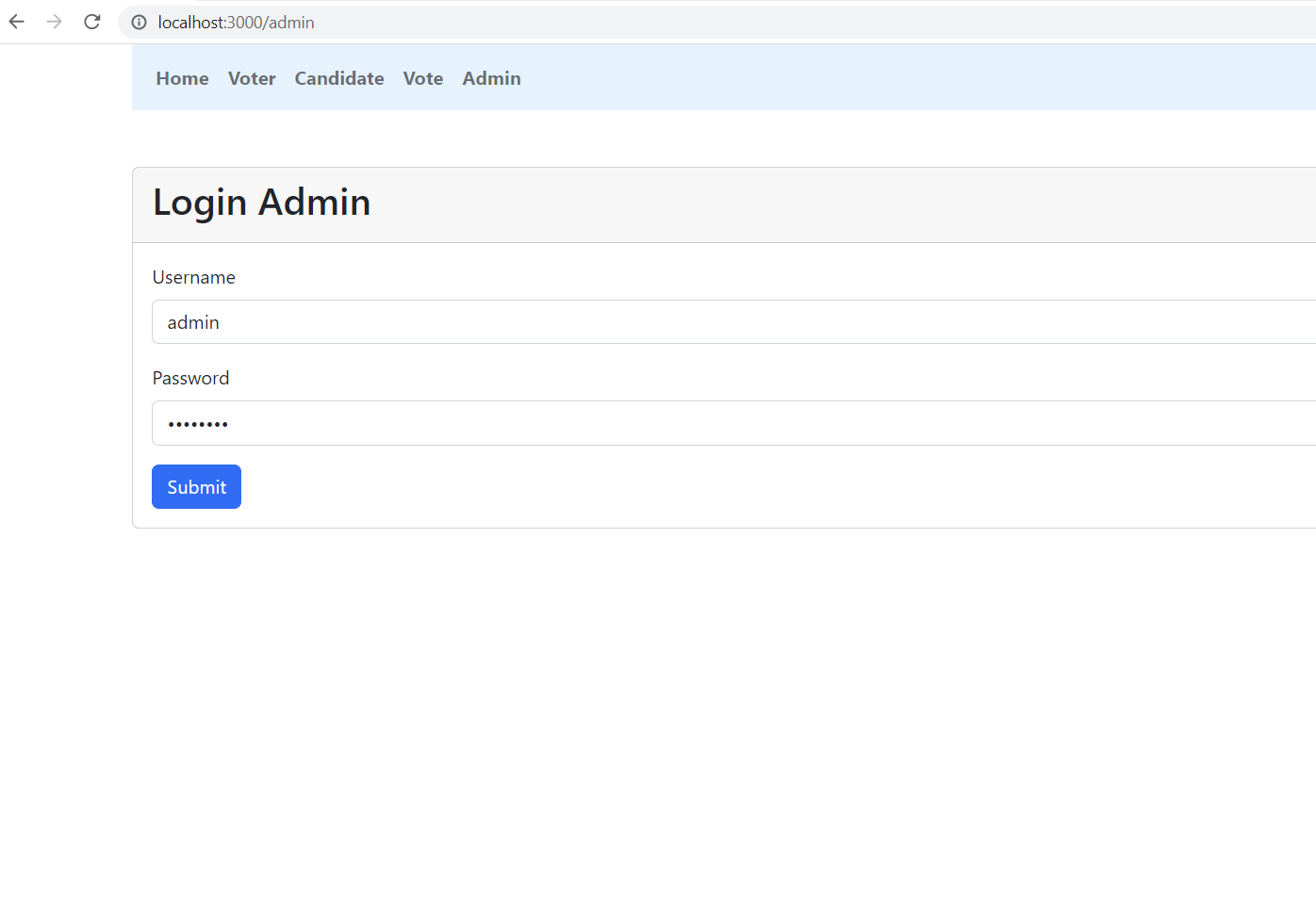The width and height of the screenshot is (1316, 897).
Task: Click the browser forward arrow
Action: pyautogui.click(x=54, y=22)
